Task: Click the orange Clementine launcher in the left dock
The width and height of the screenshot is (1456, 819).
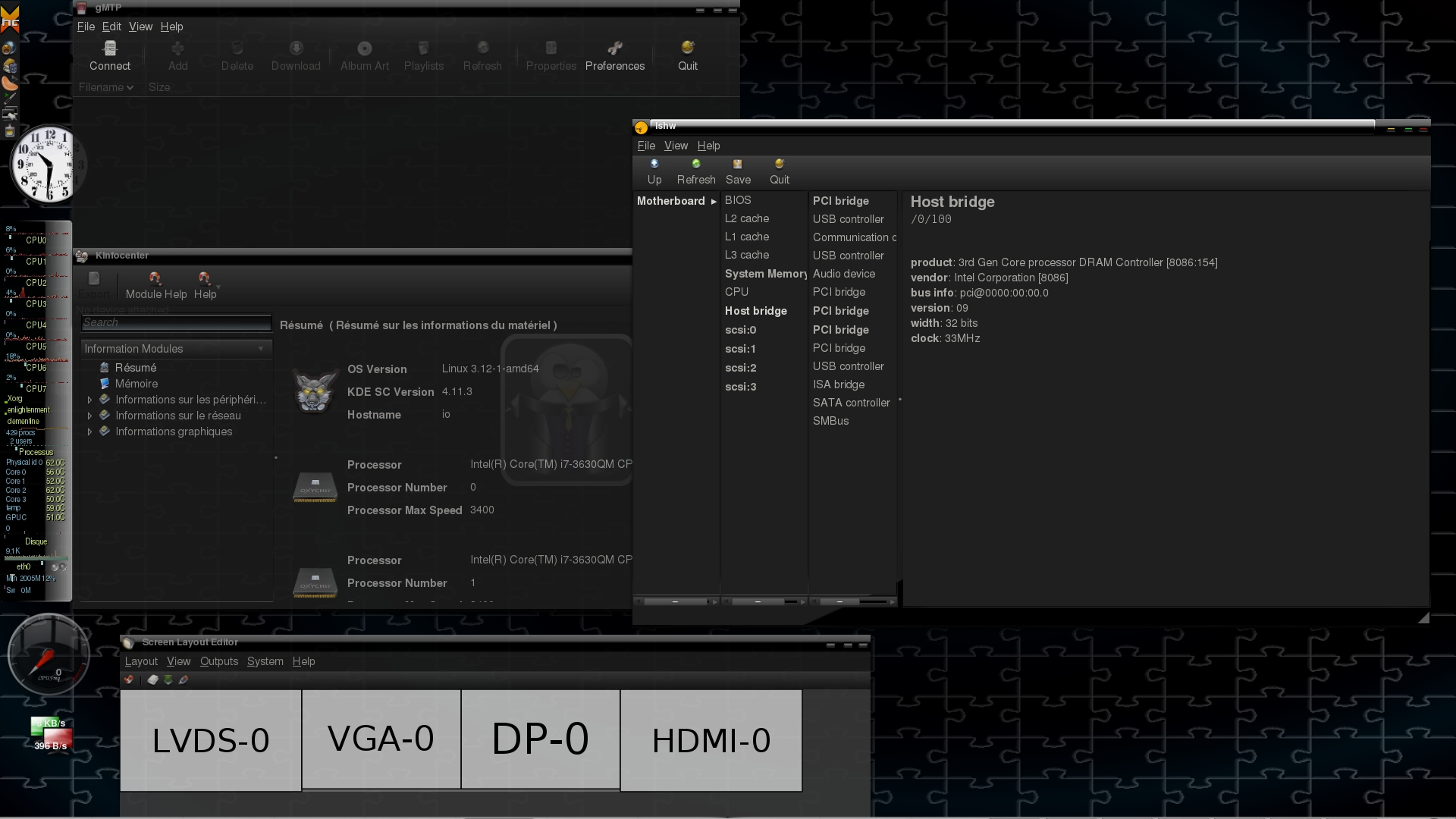Action: [x=10, y=83]
